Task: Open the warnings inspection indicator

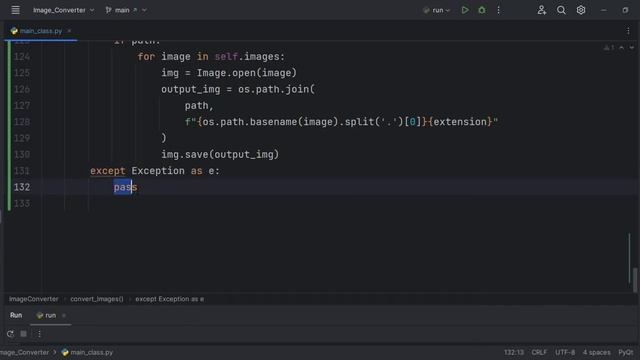Action: (x=609, y=48)
